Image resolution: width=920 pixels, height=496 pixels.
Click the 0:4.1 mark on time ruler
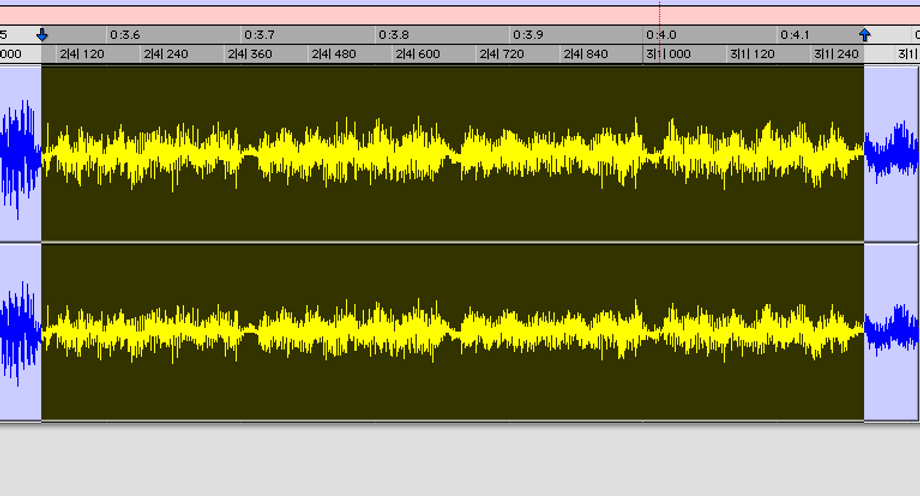coord(795,35)
